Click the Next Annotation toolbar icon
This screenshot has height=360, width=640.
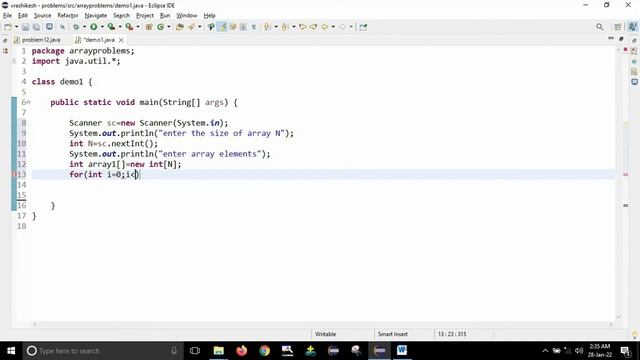(267, 27)
